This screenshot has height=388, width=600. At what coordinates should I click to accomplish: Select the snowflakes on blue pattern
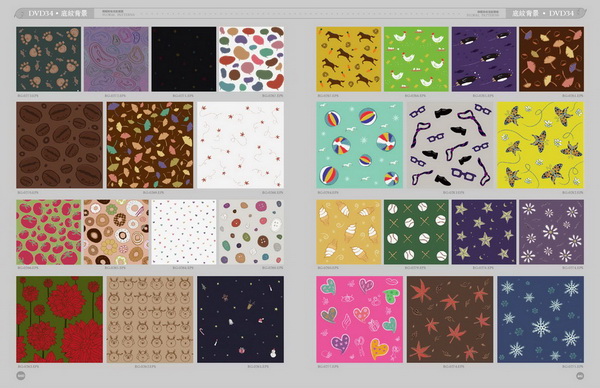(x=540, y=320)
